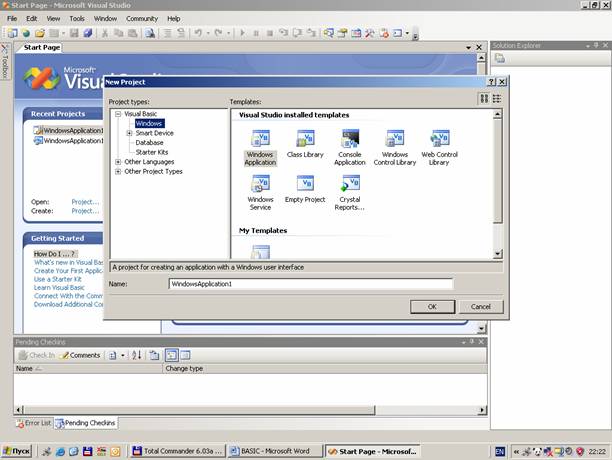Choose the Console Application template

coord(350,148)
